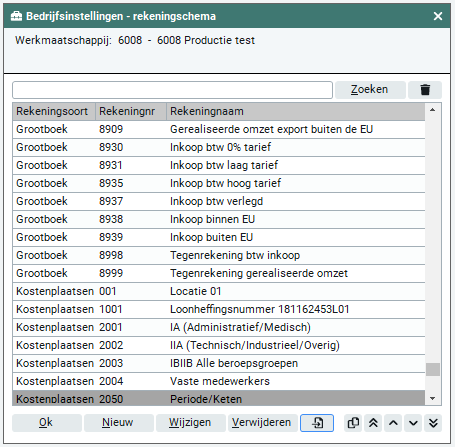Click the copy account icon
Viewport: 455px width, 447px height.
[353, 423]
